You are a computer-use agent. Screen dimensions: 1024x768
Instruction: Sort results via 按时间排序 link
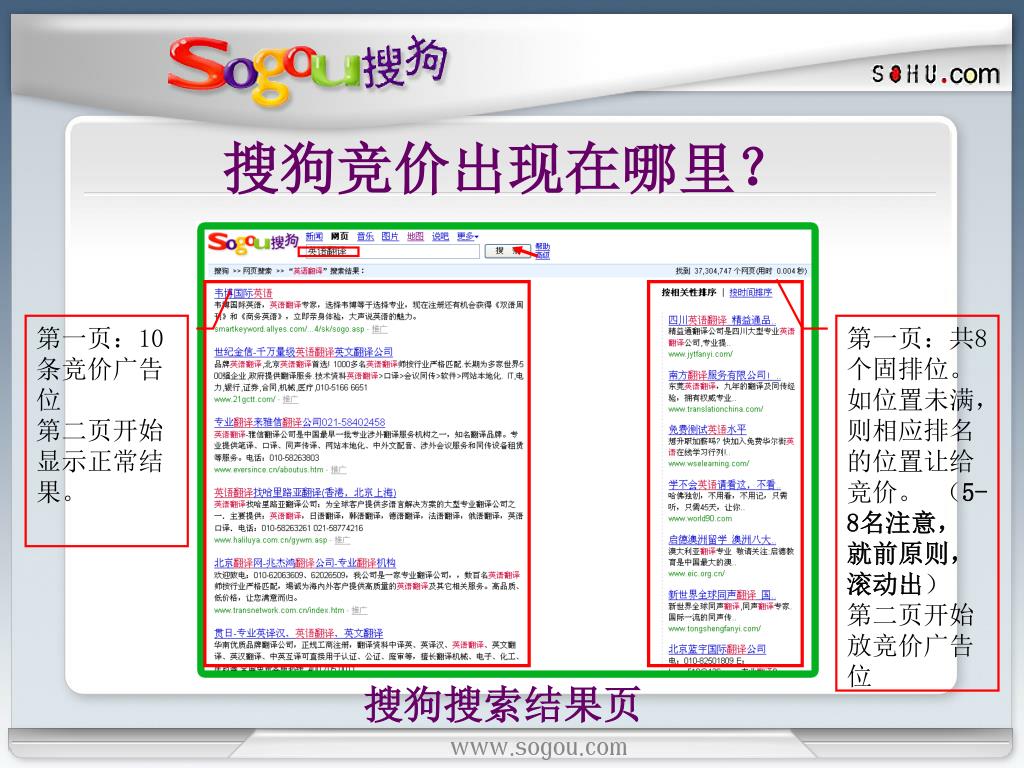(750, 293)
